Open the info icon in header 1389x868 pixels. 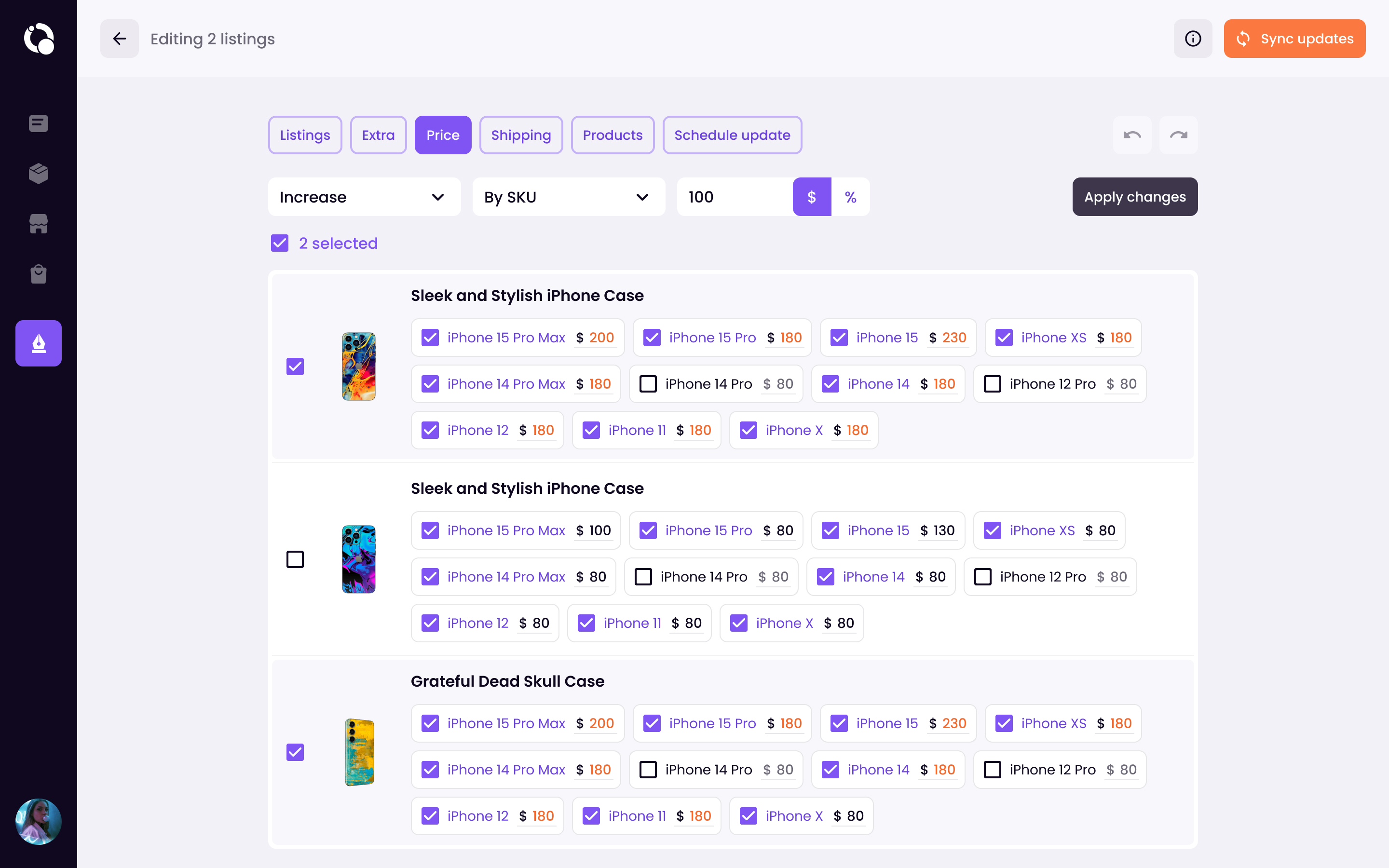1193,39
